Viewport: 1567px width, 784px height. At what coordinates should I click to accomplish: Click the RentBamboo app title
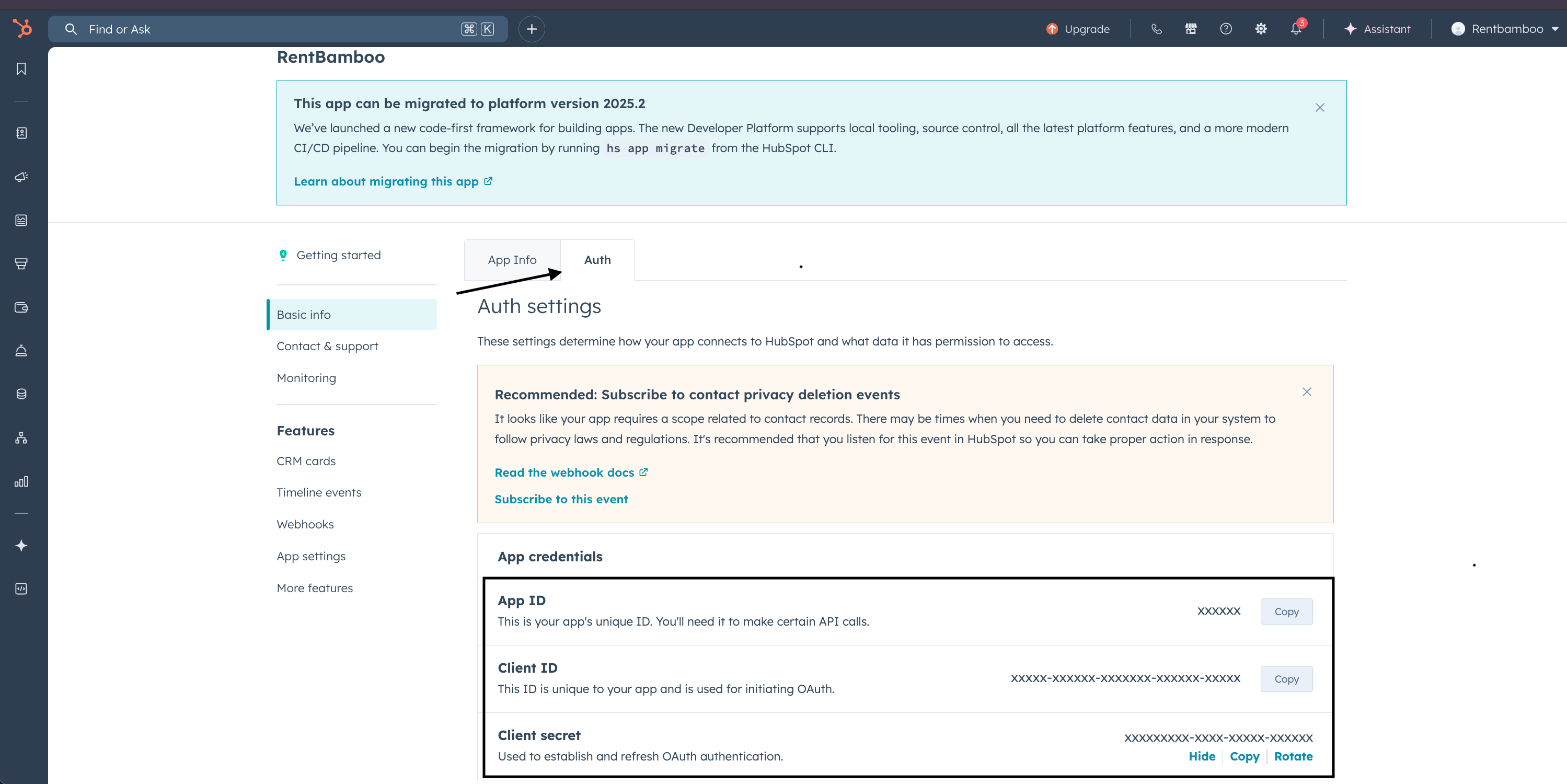pyautogui.click(x=331, y=57)
